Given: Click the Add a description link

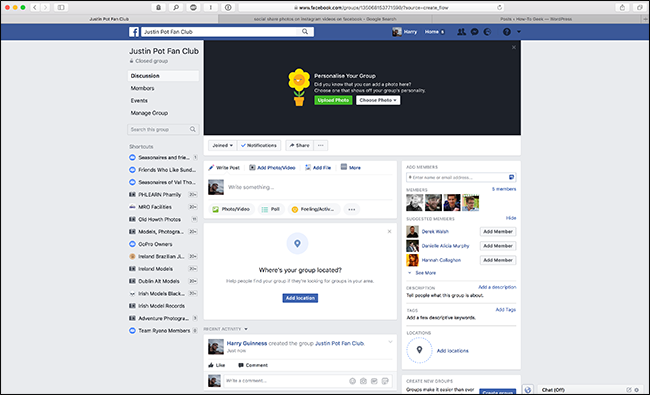Looking at the screenshot, I should coord(497,287).
